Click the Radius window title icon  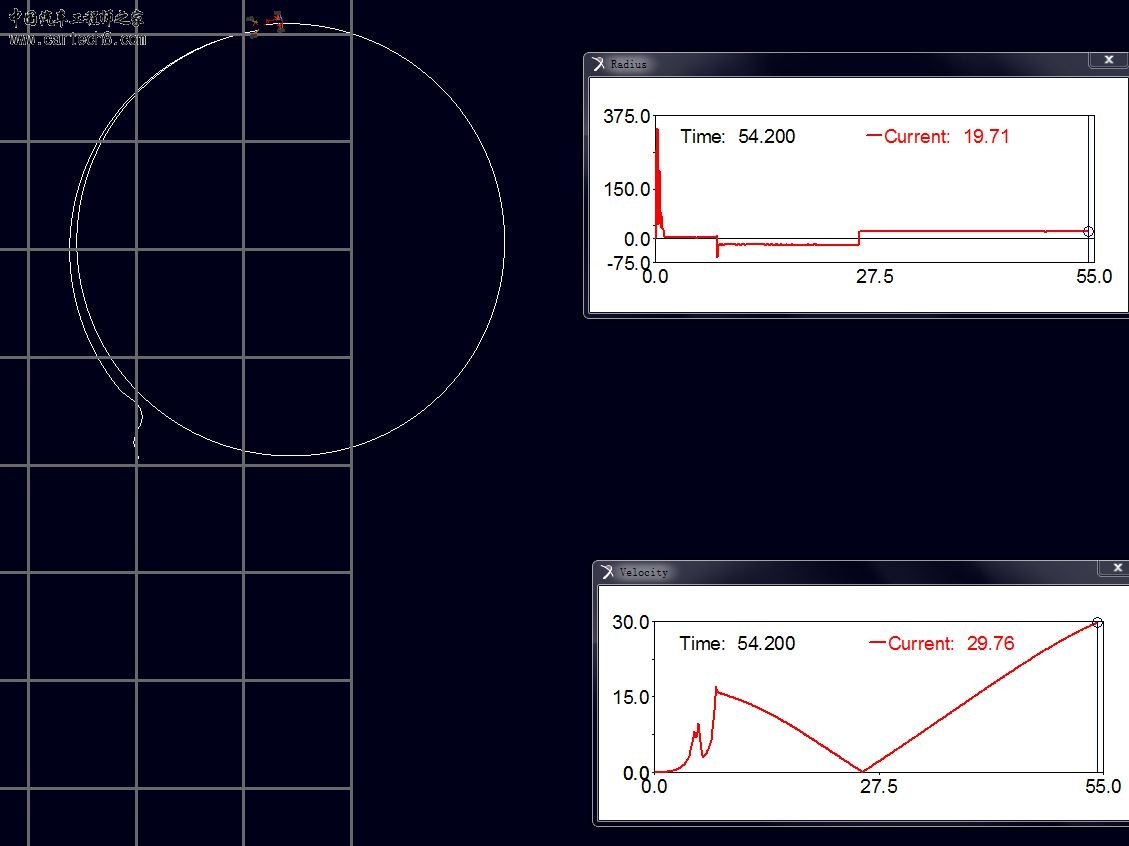[599, 64]
